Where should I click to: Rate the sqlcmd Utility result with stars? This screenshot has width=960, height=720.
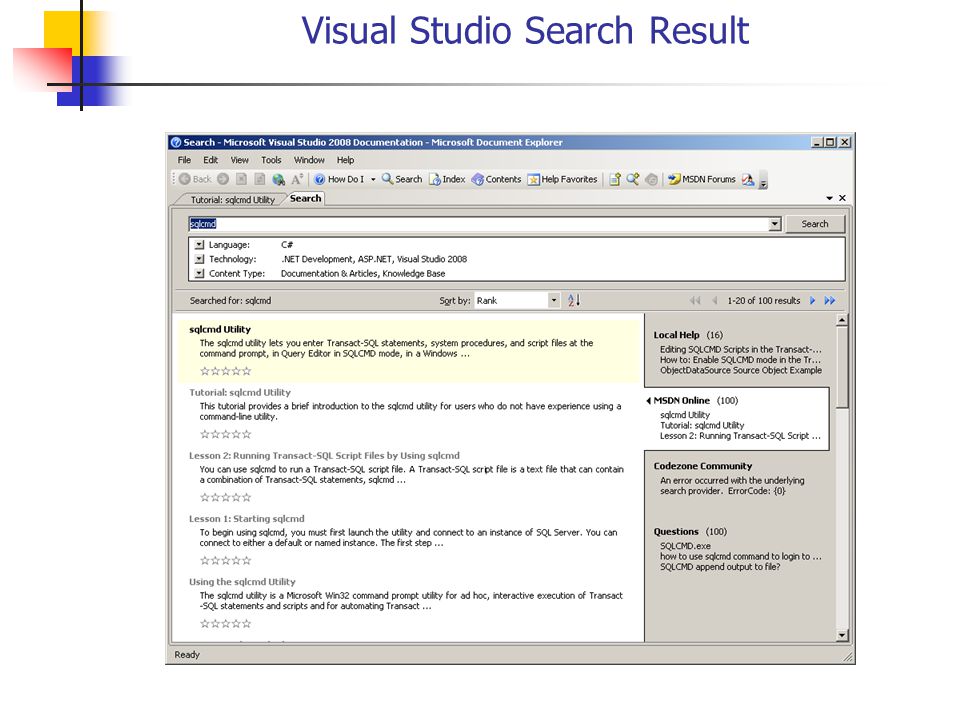pos(225,371)
